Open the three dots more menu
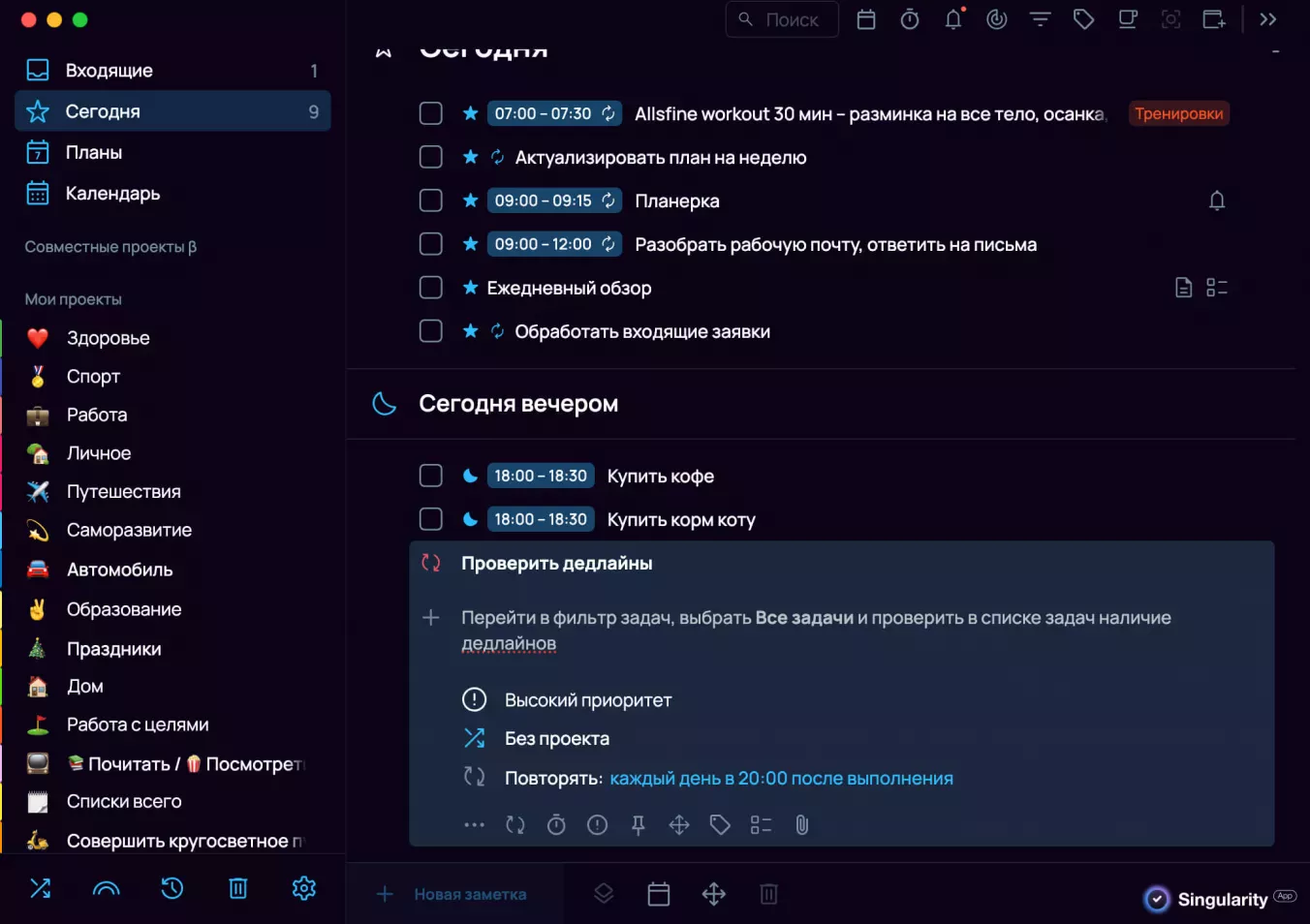This screenshot has height=924, width=1310. click(x=474, y=825)
